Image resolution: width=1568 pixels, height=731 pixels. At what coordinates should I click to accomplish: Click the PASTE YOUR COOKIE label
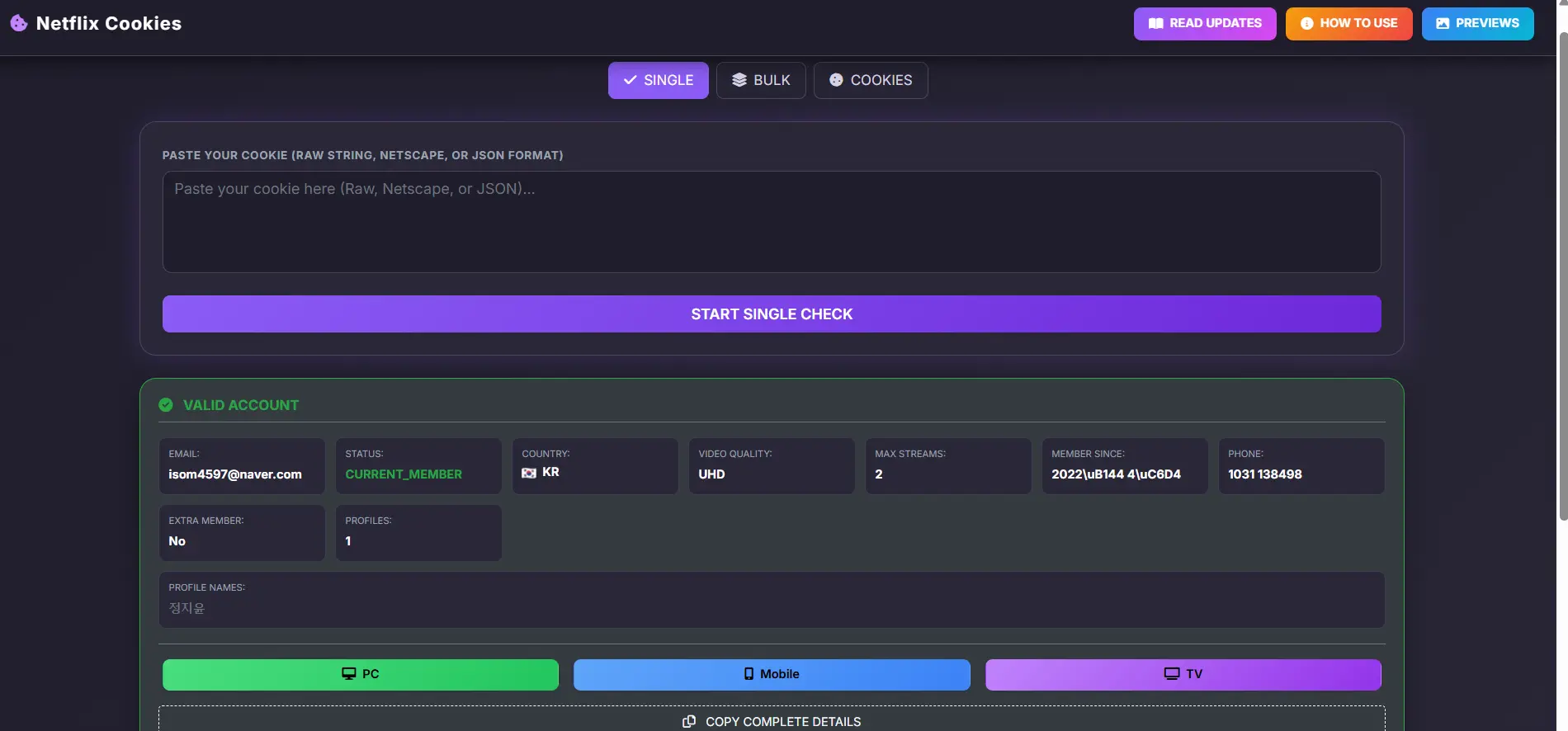pos(362,155)
